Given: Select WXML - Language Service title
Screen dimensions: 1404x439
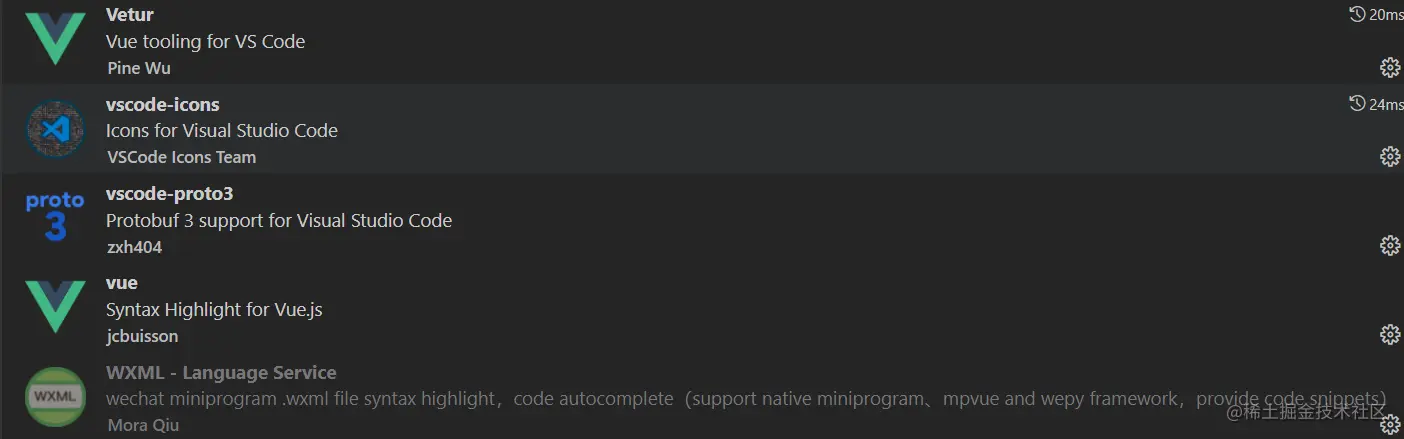Looking at the screenshot, I should [221, 372].
